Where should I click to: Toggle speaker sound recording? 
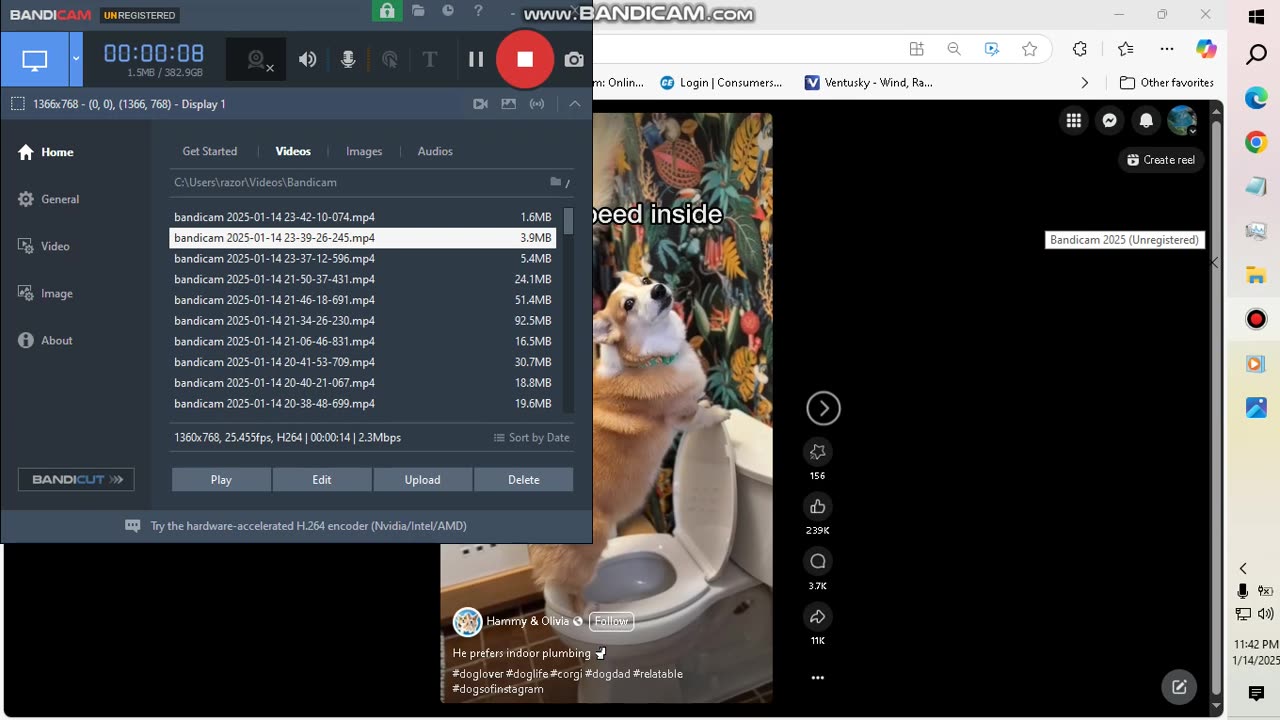[x=308, y=59]
